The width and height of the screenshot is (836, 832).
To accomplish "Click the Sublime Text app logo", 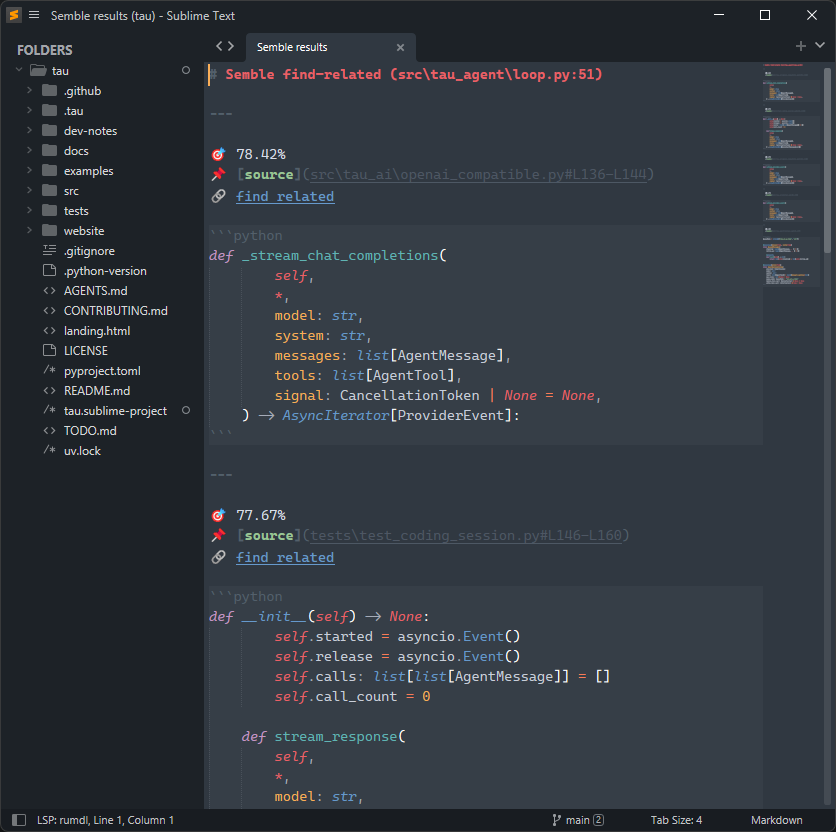I will coord(14,15).
